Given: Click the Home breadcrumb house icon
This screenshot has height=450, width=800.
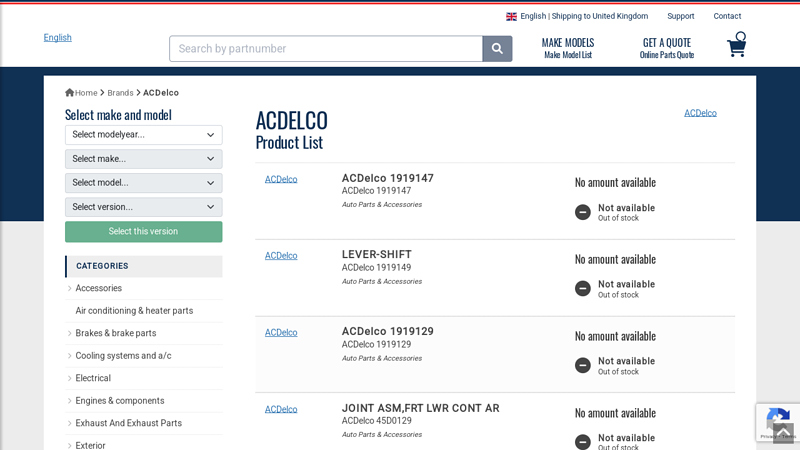Looking at the screenshot, I should (x=69, y=92).
